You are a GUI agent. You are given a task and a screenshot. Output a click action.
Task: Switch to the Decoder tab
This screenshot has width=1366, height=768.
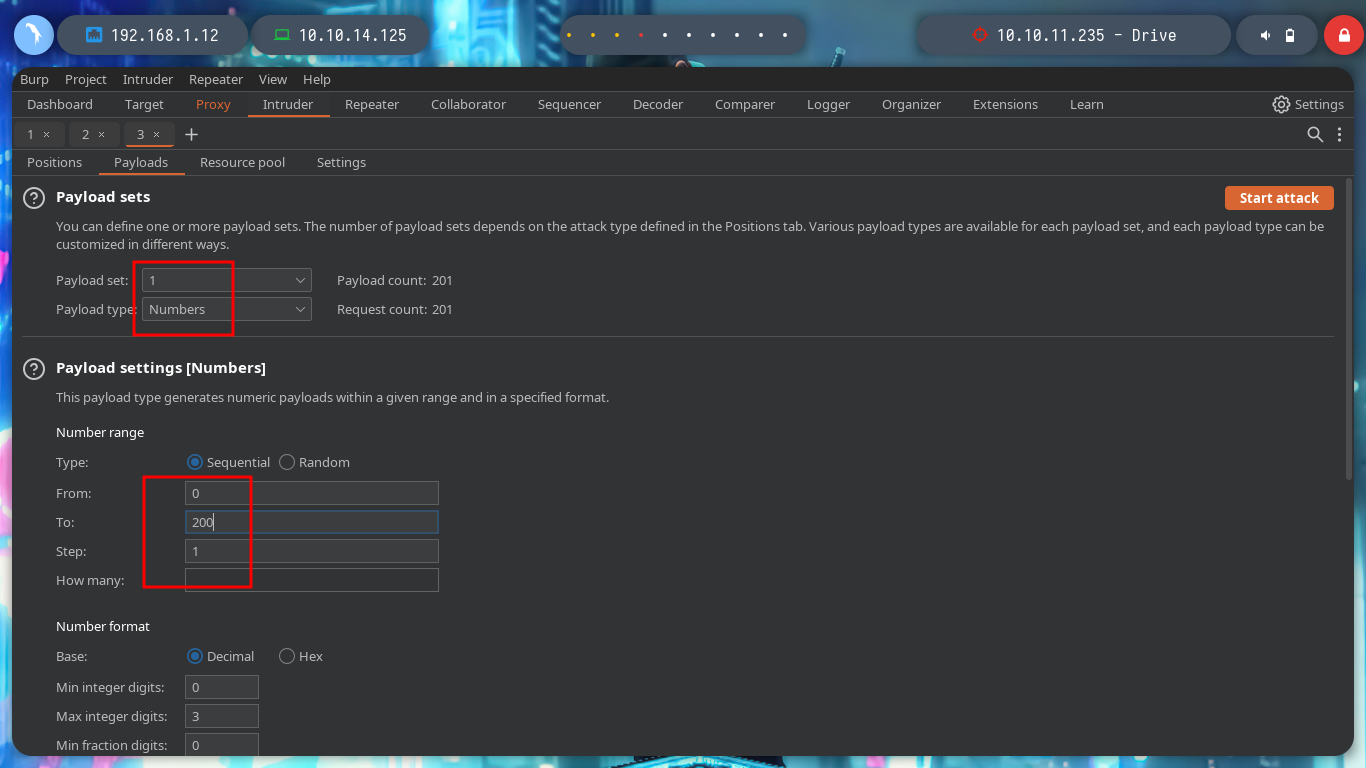[658, 104]
